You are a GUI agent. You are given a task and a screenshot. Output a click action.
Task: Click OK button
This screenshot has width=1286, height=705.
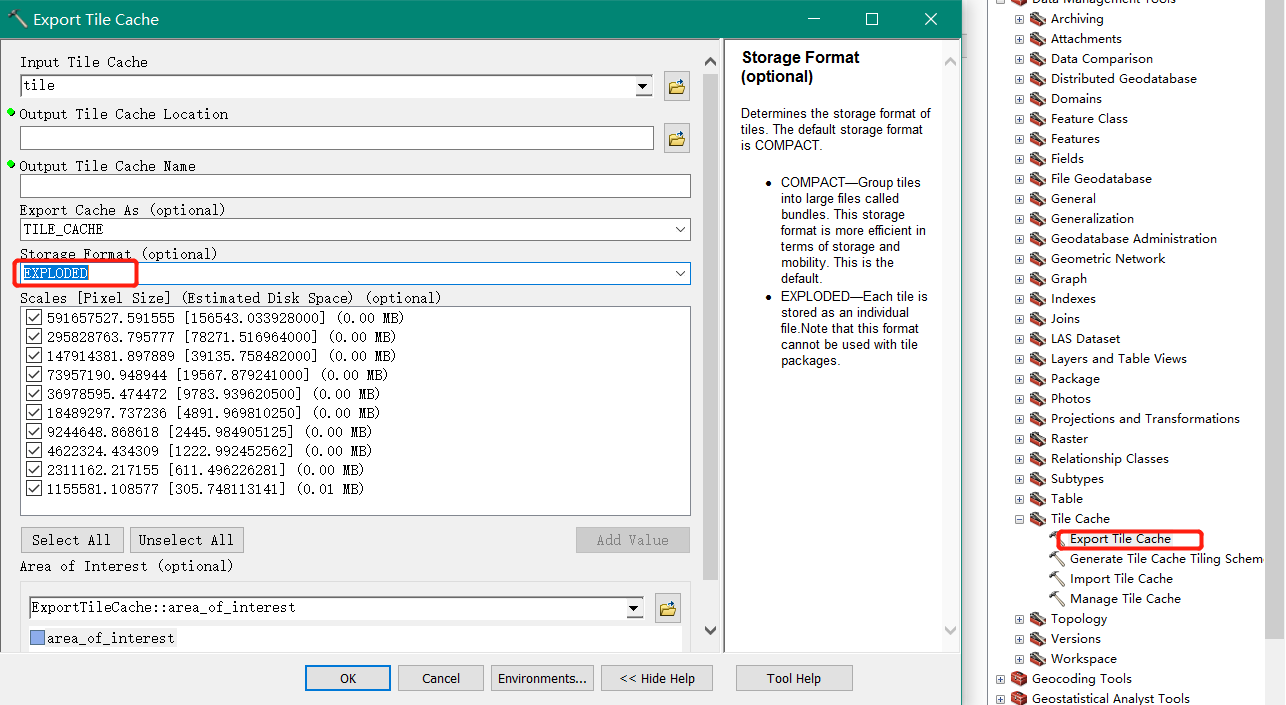tap(348, 678)
